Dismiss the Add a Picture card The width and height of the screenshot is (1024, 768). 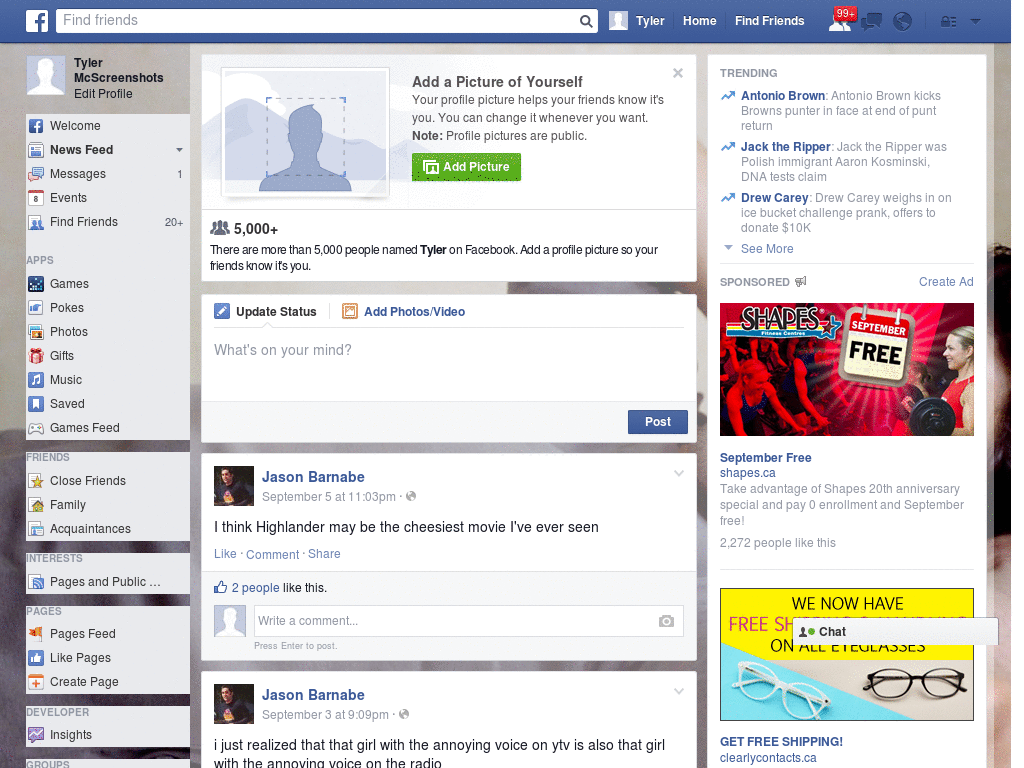tap(678, 73)
